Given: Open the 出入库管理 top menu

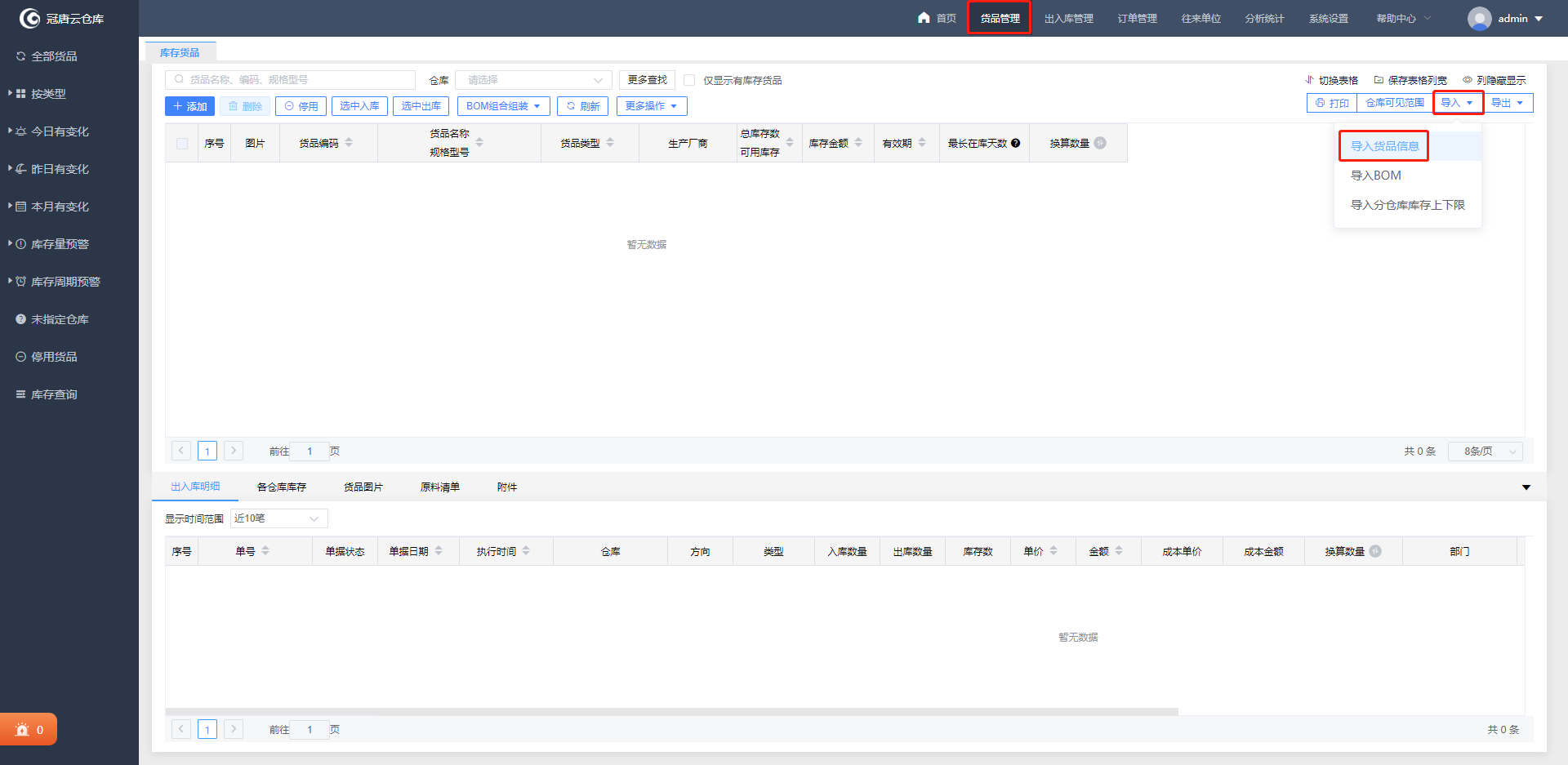Looking at the screenshot, I should point(1068,18).
